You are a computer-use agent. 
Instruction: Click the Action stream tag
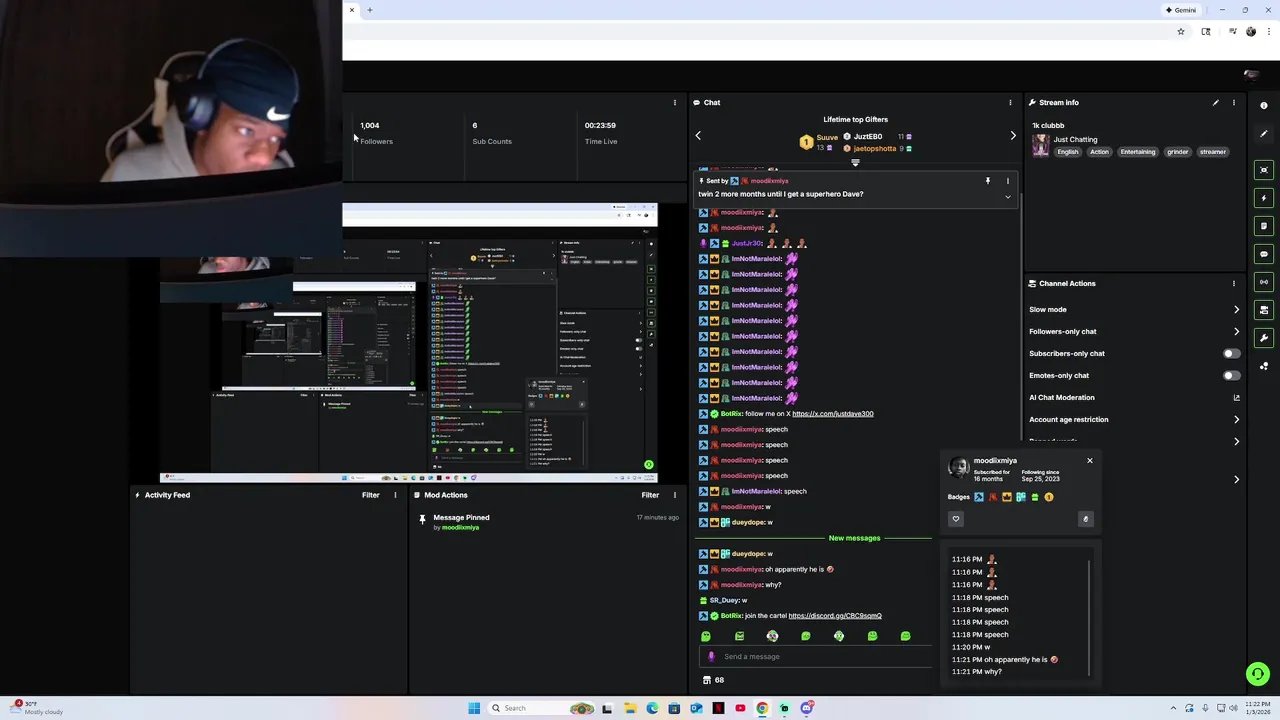click(x=1099, y=152)
